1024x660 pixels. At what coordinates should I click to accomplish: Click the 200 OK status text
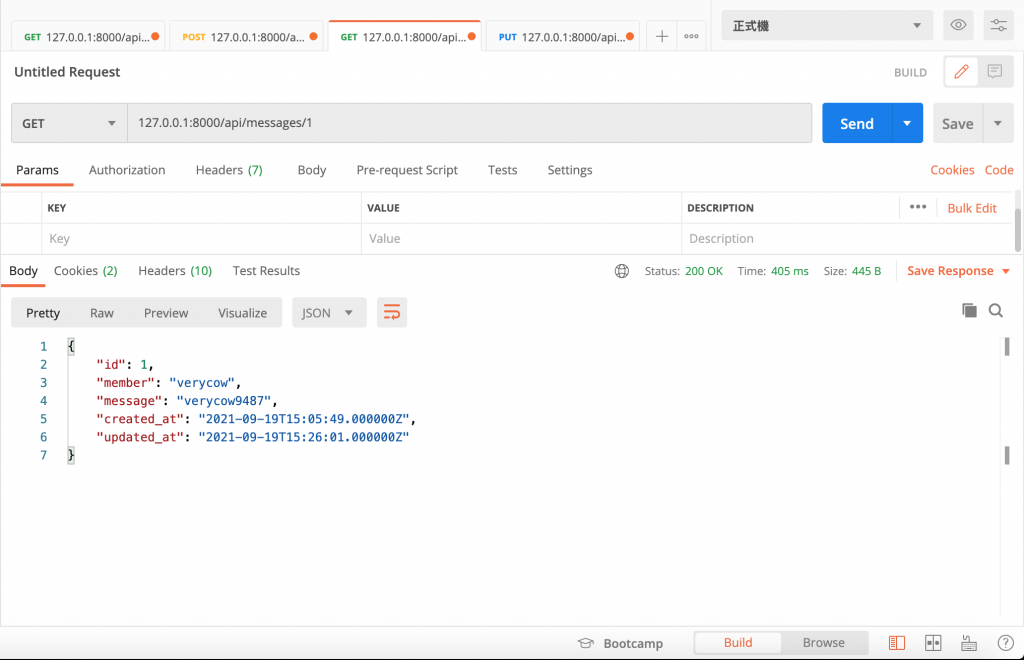click(x=704, y=271)
